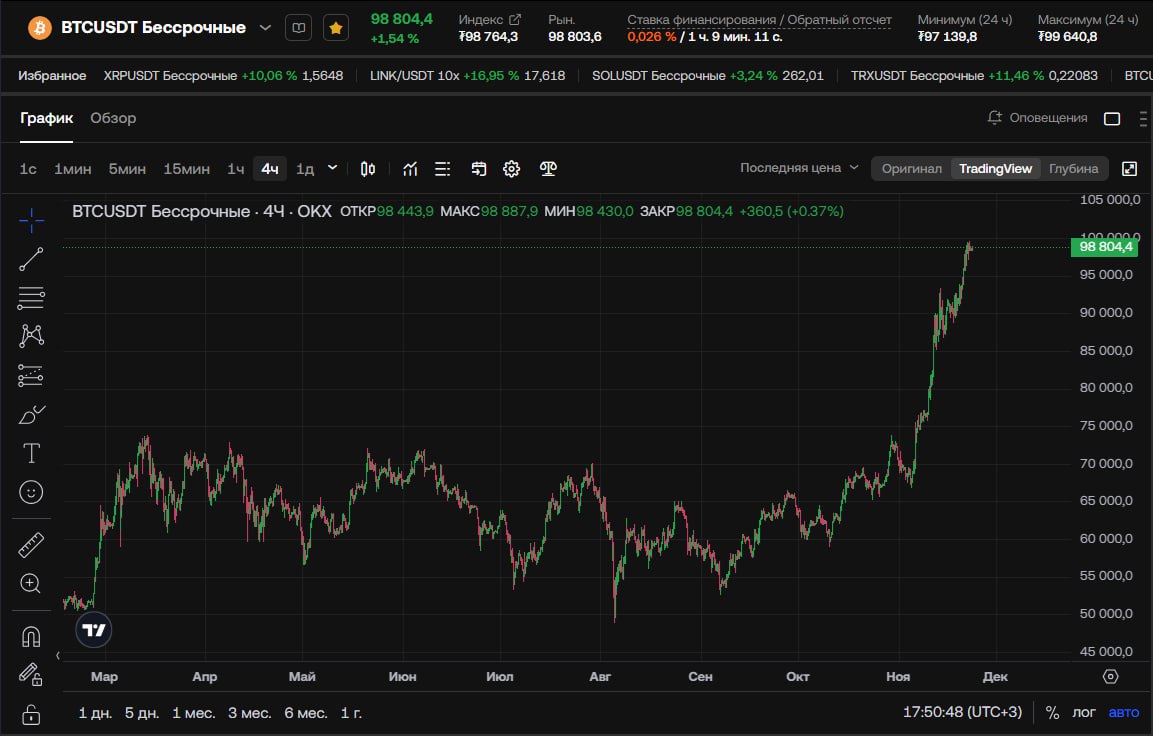Set chart range to 1 г.
Screen dimensions: 1153x736
351,712
